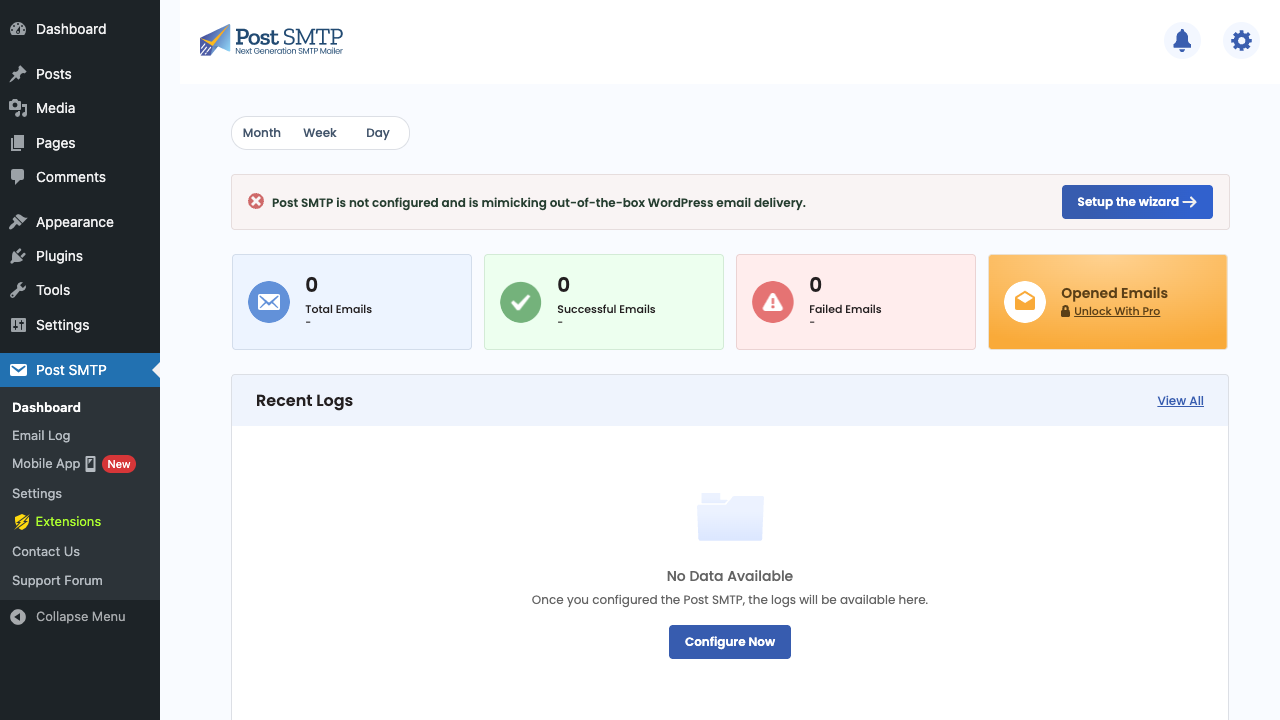Click the Setup the wizard button
The width and height of the screenshot is (1280, 720).
tap(1137, 202)
